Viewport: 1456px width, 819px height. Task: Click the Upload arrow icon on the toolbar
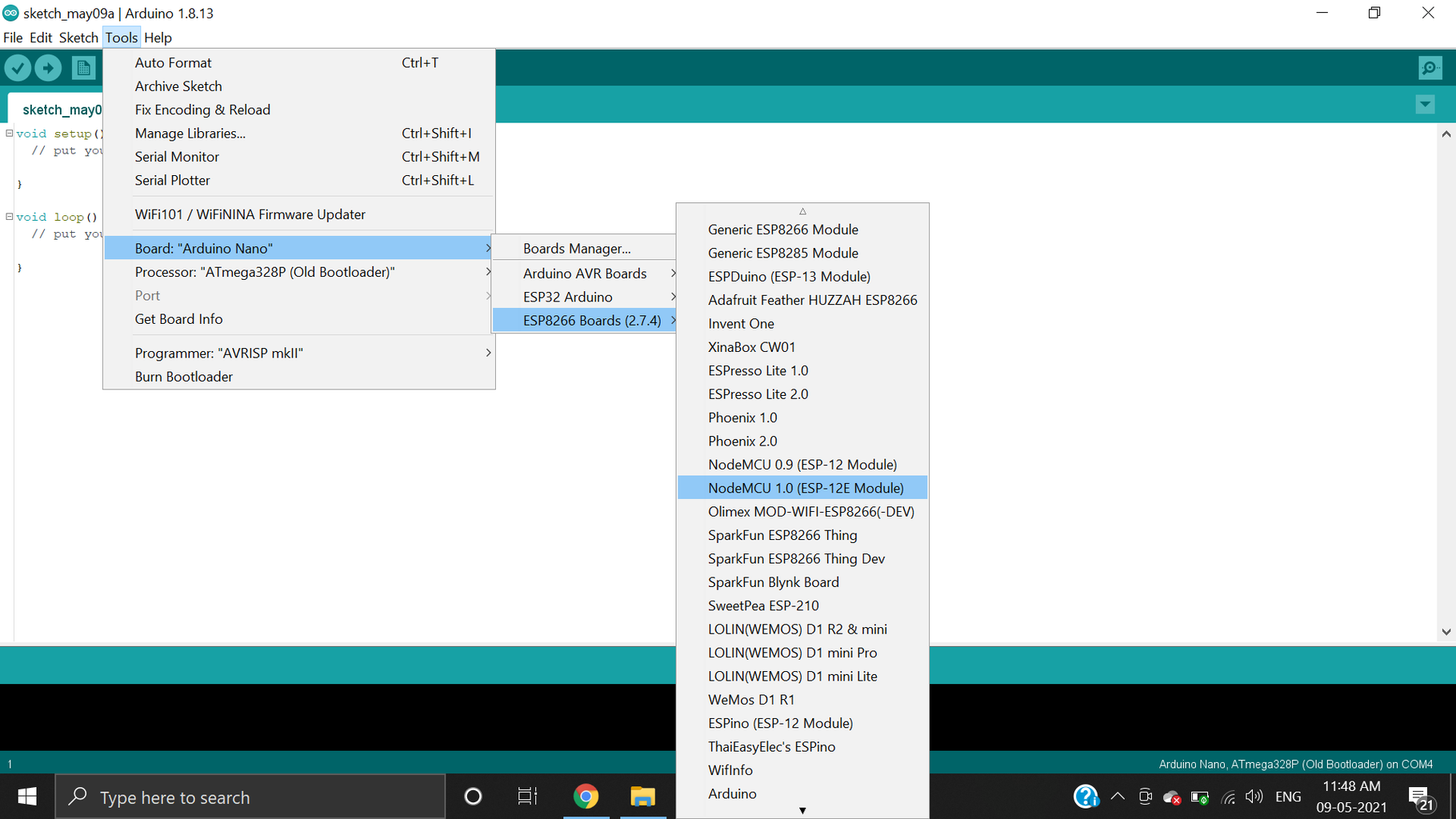coord(48,68)
